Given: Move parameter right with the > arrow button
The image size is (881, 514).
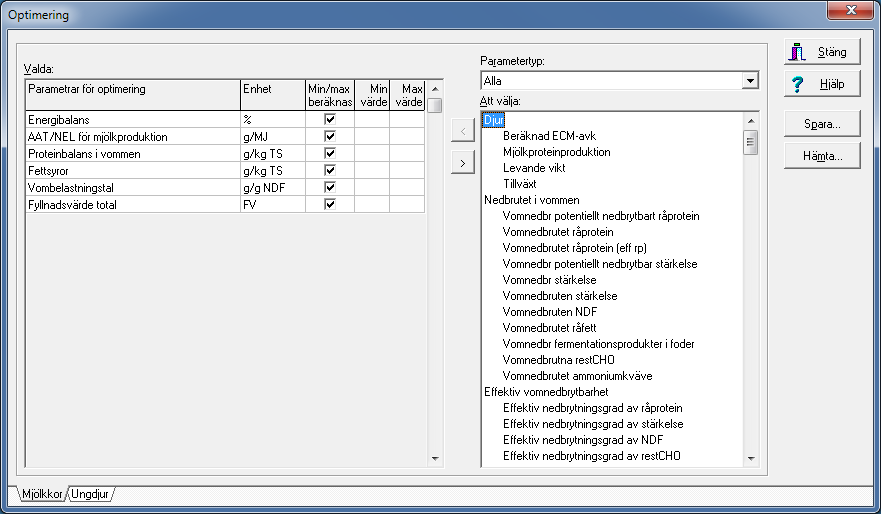Looking at the screenshot, I should [462, 163].
